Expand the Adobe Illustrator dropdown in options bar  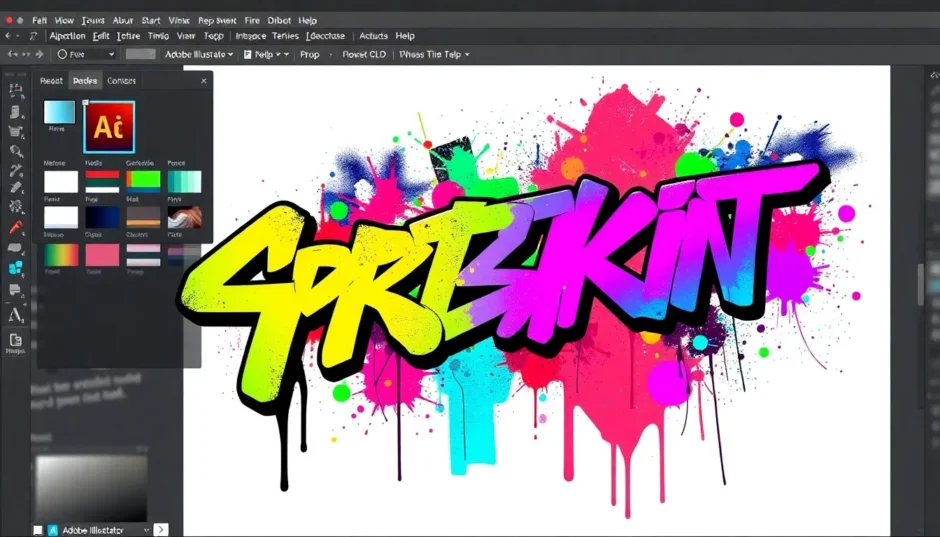[199, 55]
